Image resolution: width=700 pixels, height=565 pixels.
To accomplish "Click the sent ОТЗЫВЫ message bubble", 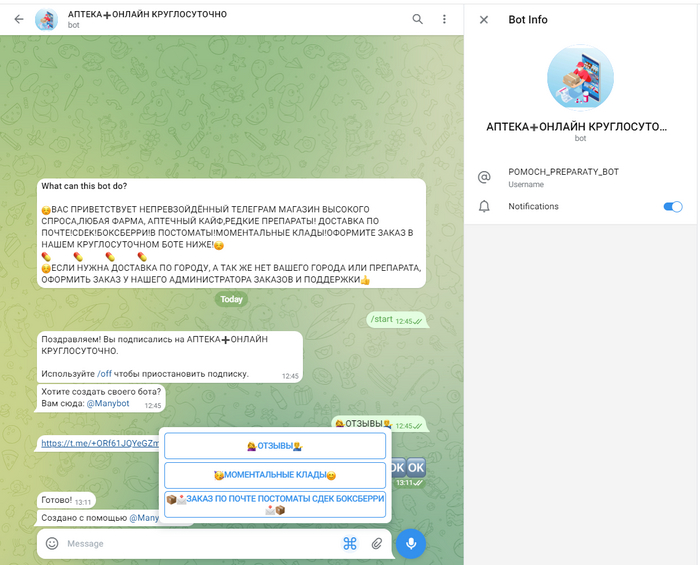I will click(x=379, y=424).
